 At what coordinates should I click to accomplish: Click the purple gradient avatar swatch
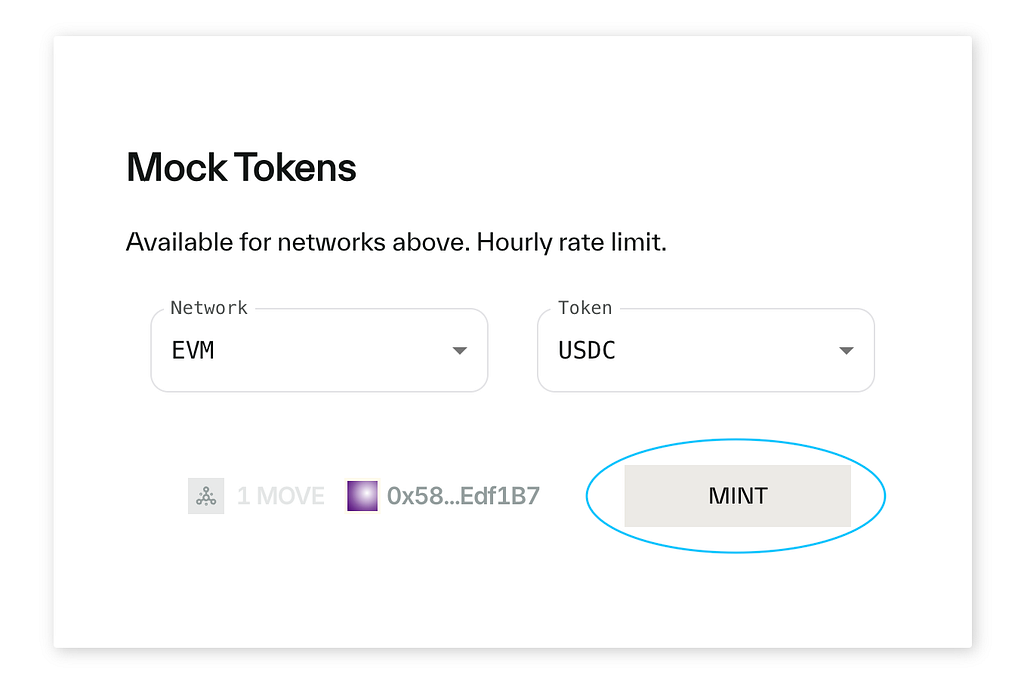[x=362, y=496]
